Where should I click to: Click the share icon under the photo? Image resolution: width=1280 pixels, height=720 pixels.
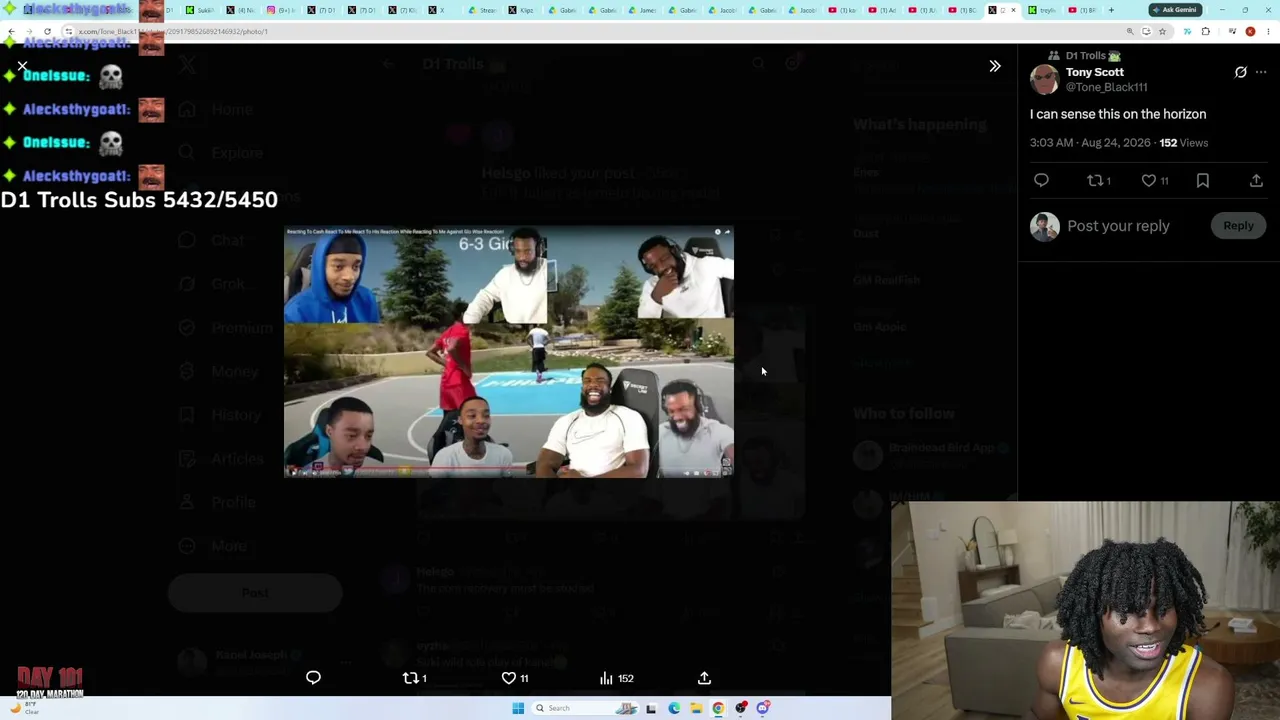tap(704, 678)
